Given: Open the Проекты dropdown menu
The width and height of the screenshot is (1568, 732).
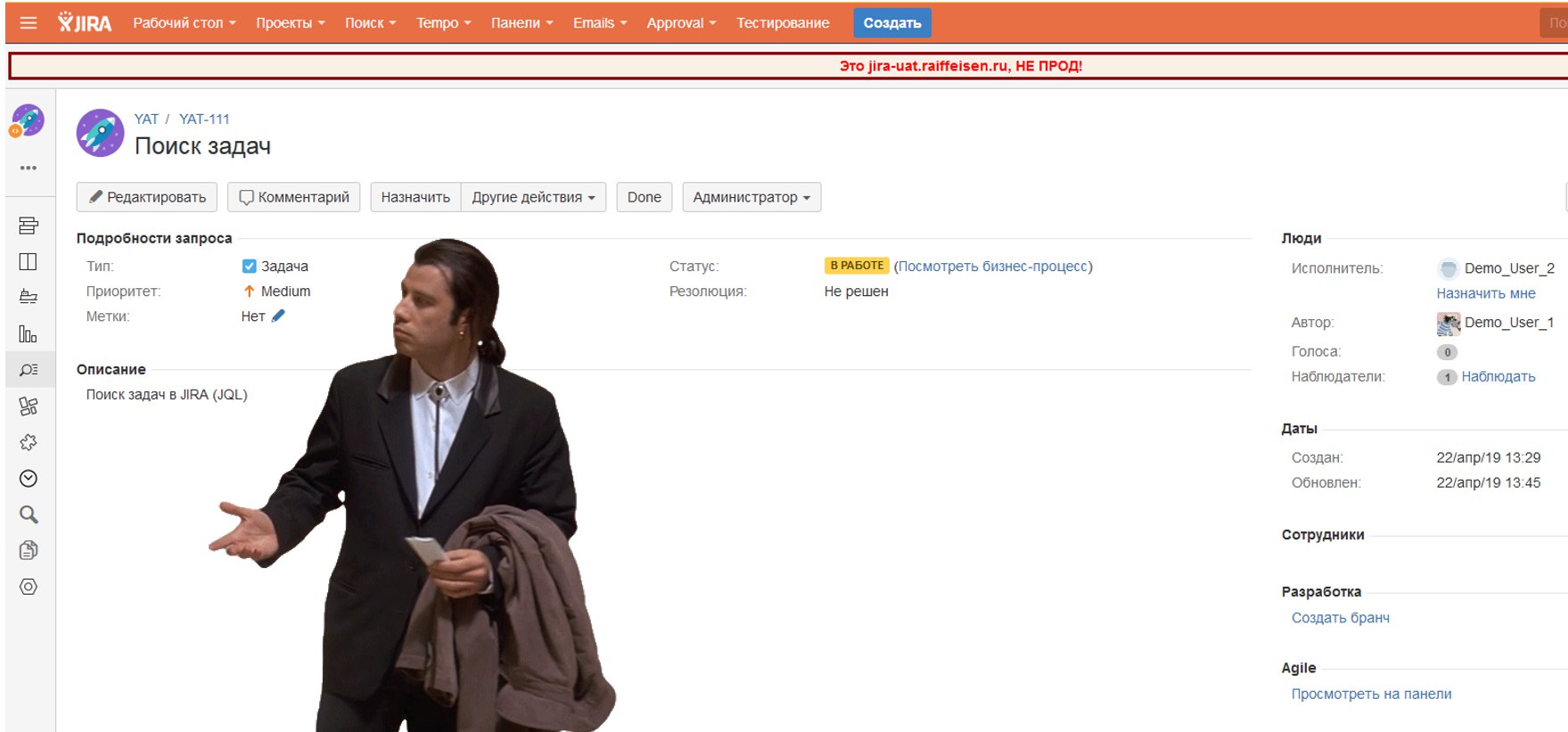Looking at the screenshot, I should 291,23.
